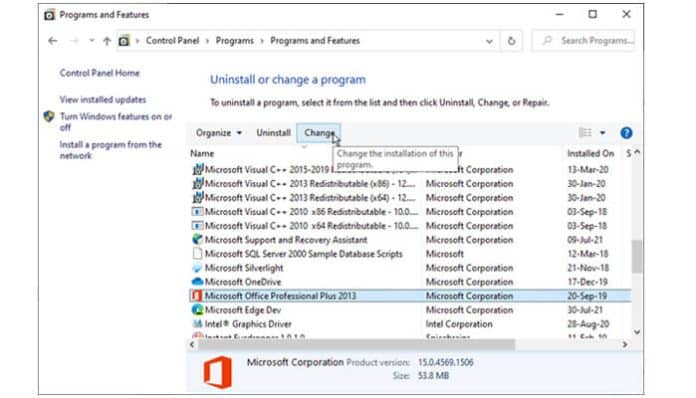Select Microsoft Office Professional Plus 2013

coord(409,296)
